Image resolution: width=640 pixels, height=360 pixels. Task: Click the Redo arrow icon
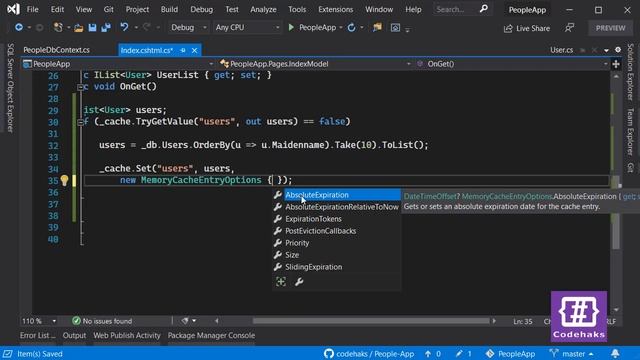pyautogui.click(x=147, y=27)
